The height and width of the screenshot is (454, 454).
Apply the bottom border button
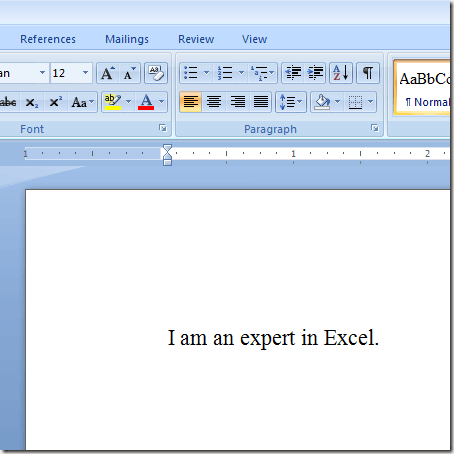355,102
